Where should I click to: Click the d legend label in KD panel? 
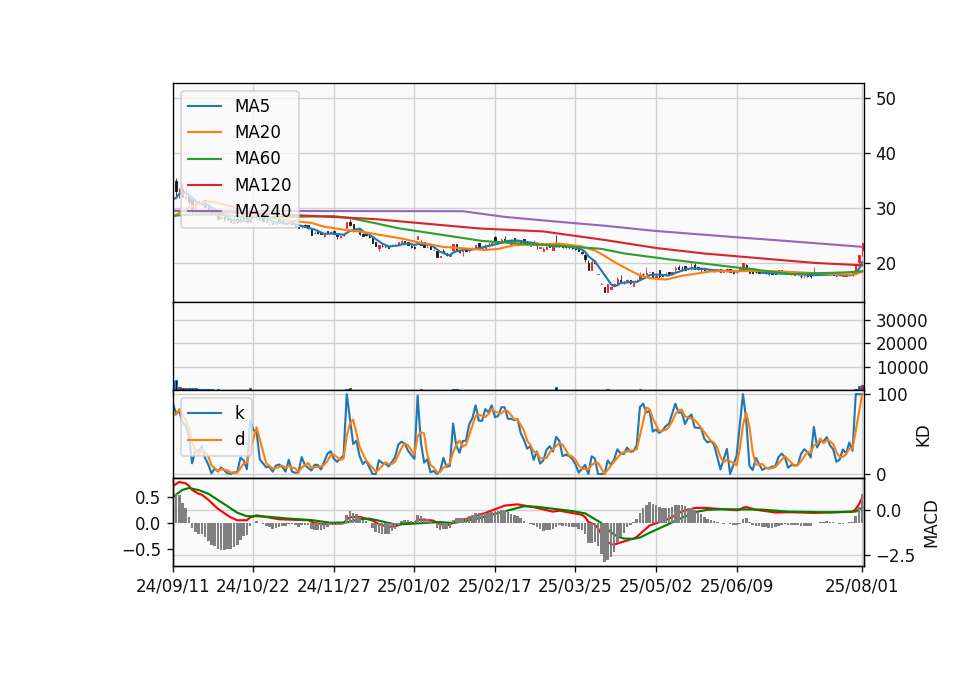pyautogui.click(x=239, y=439)
